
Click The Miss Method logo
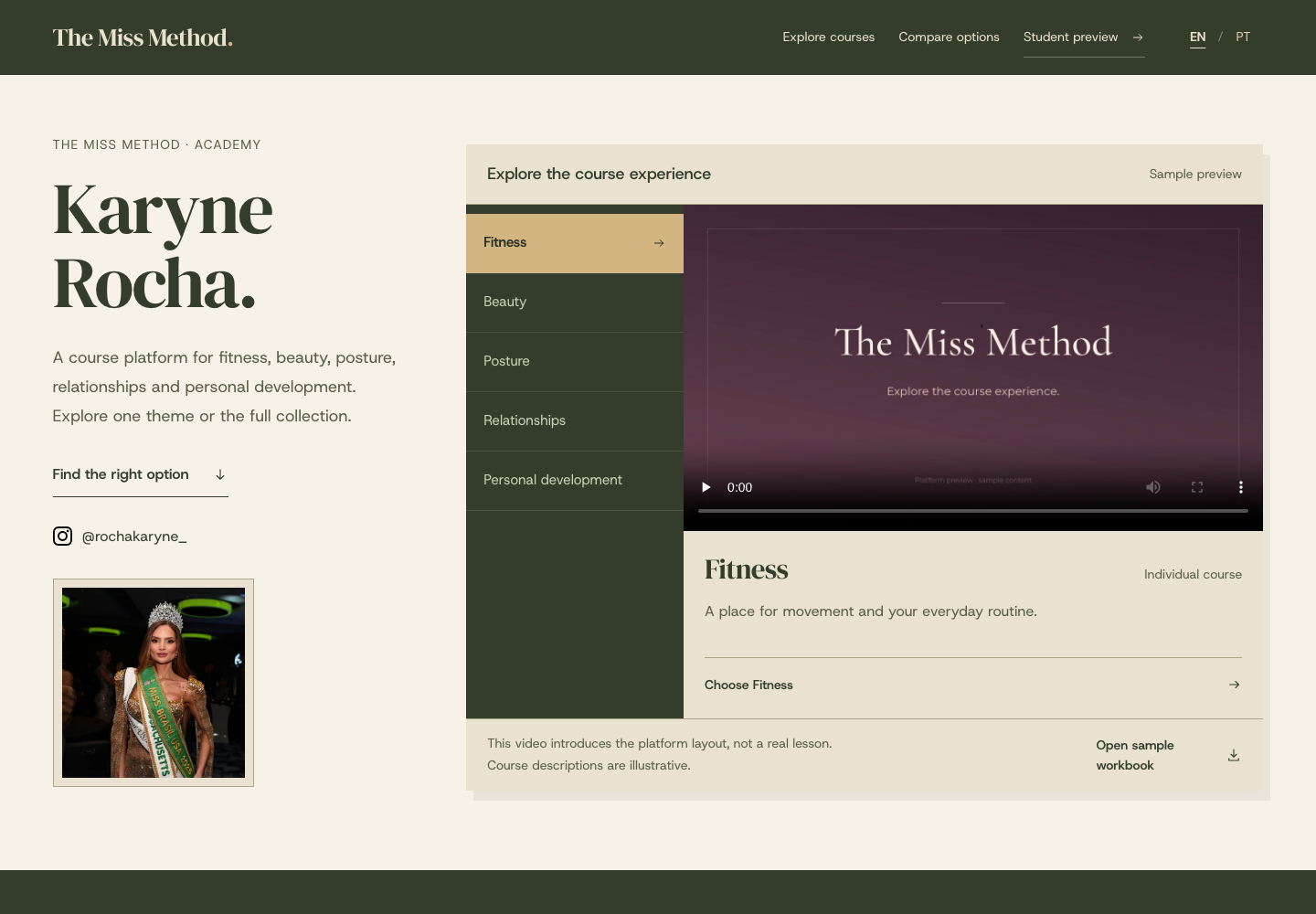143,37
